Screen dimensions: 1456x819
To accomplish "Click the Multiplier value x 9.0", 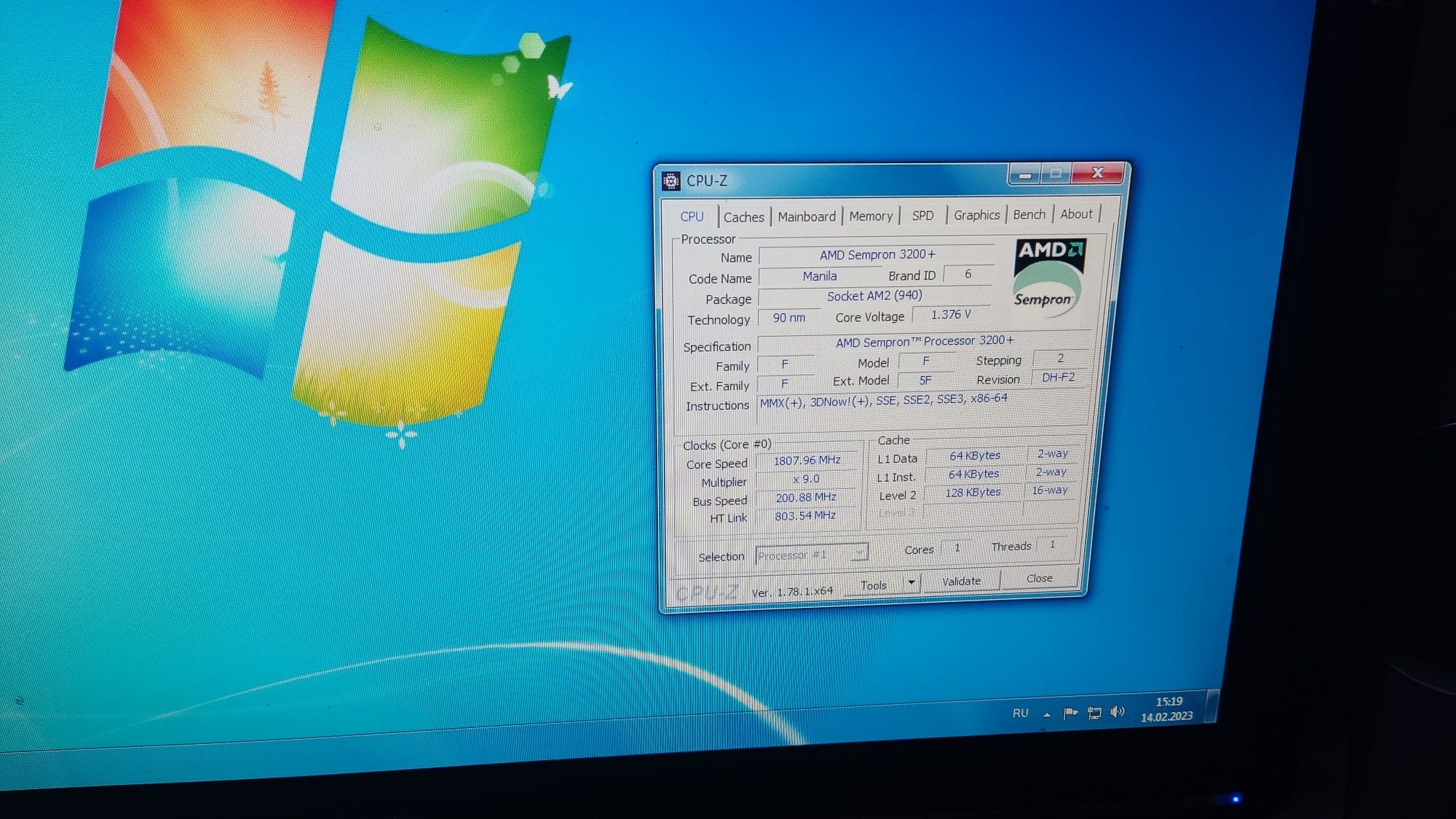I will [x=806, y=478].
